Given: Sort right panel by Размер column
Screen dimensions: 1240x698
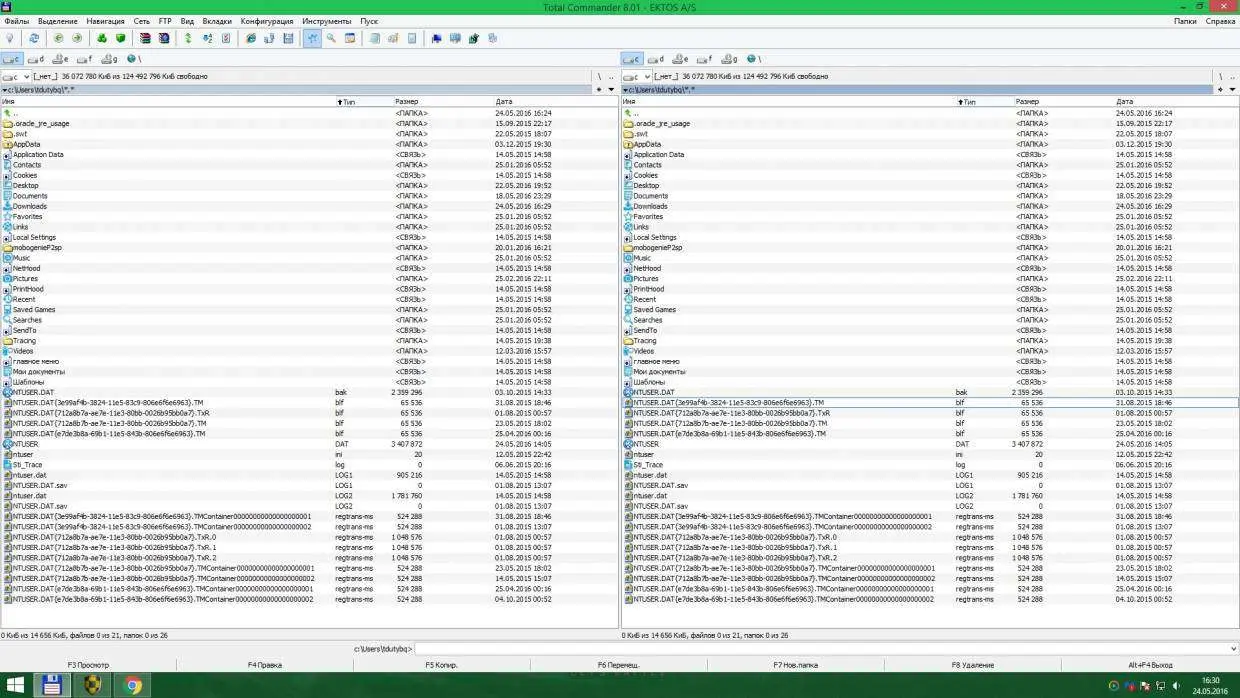Looking at the screenshot, I should click(x=1064, y=102).
